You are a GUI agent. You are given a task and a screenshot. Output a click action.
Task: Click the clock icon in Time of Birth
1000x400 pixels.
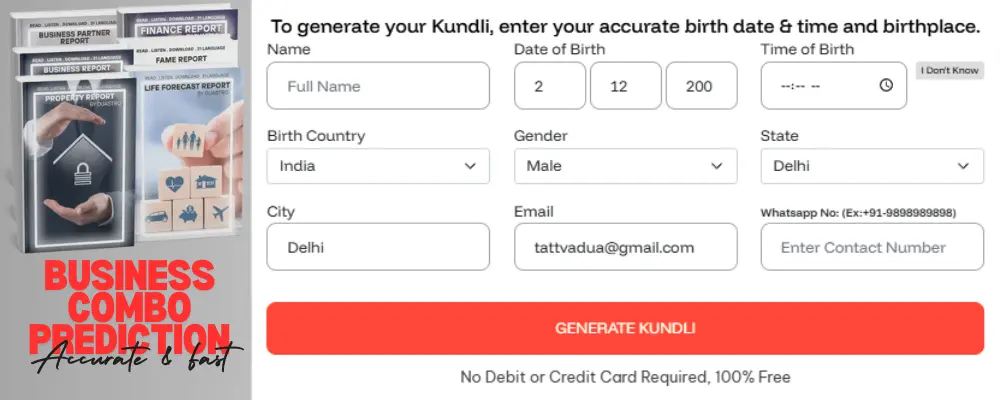[886, 86]
